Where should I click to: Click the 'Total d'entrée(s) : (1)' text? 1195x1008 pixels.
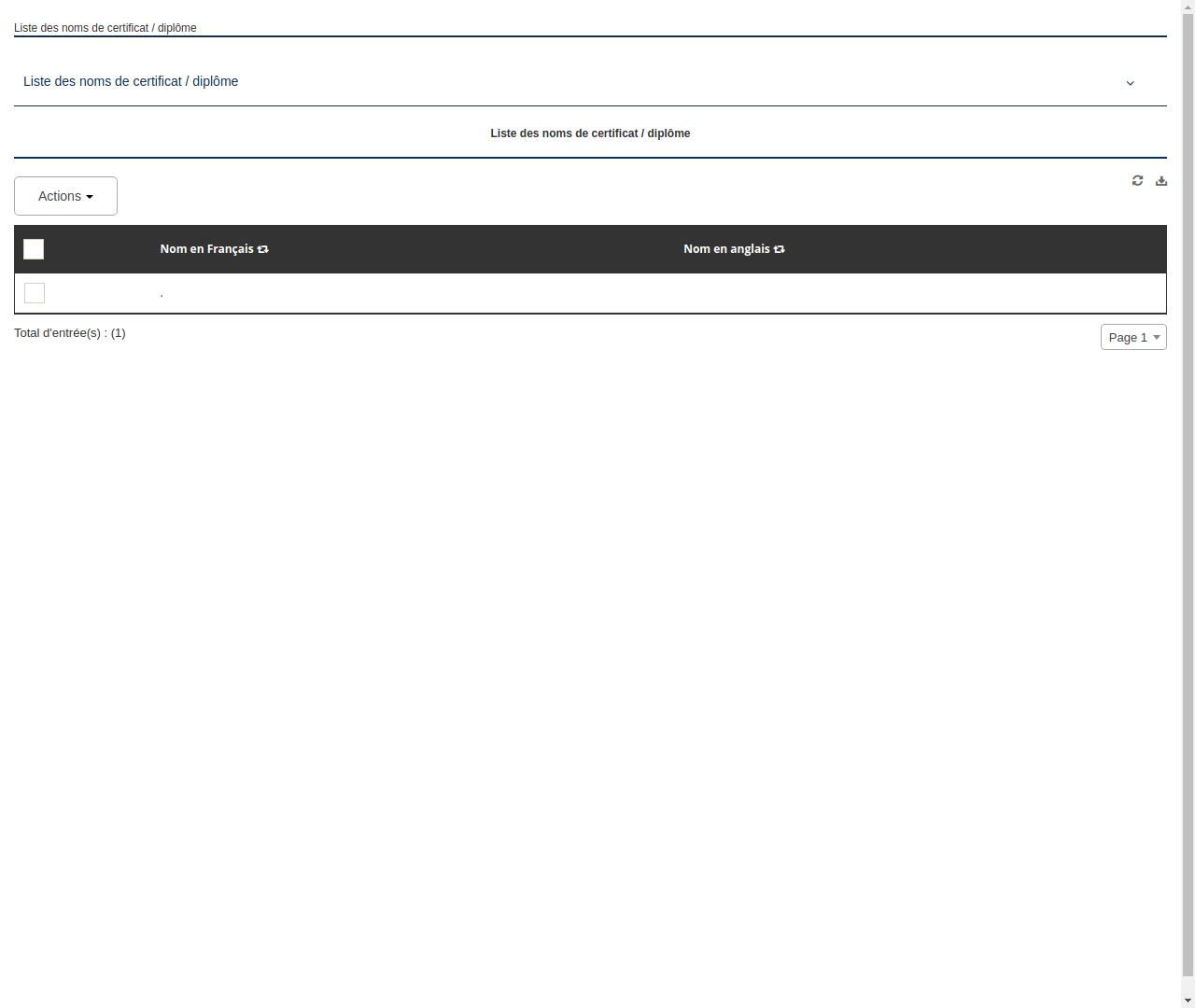click(70, 333)
